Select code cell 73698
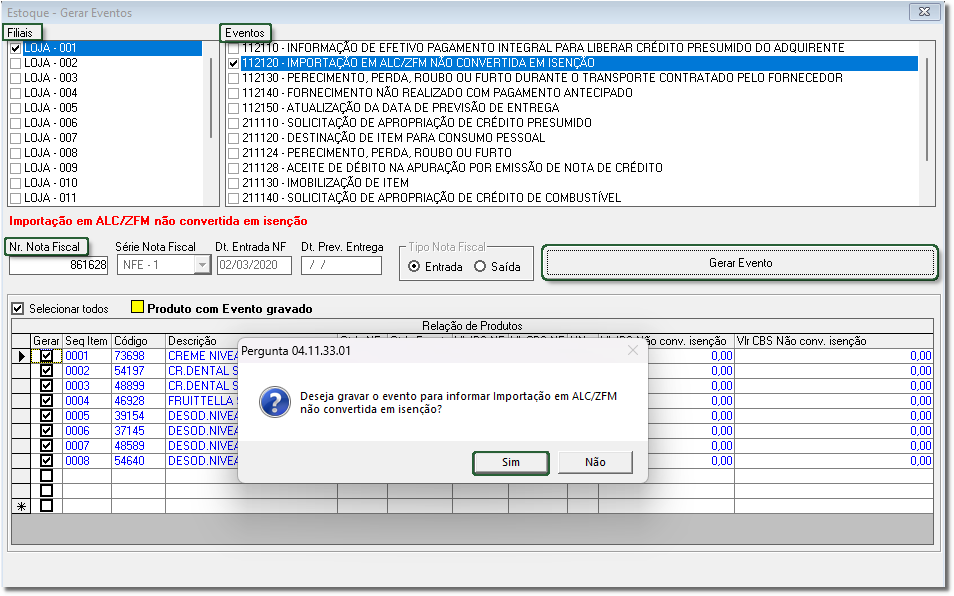The image size is (954, 596). pyautogui.click(x=138, y=356)
